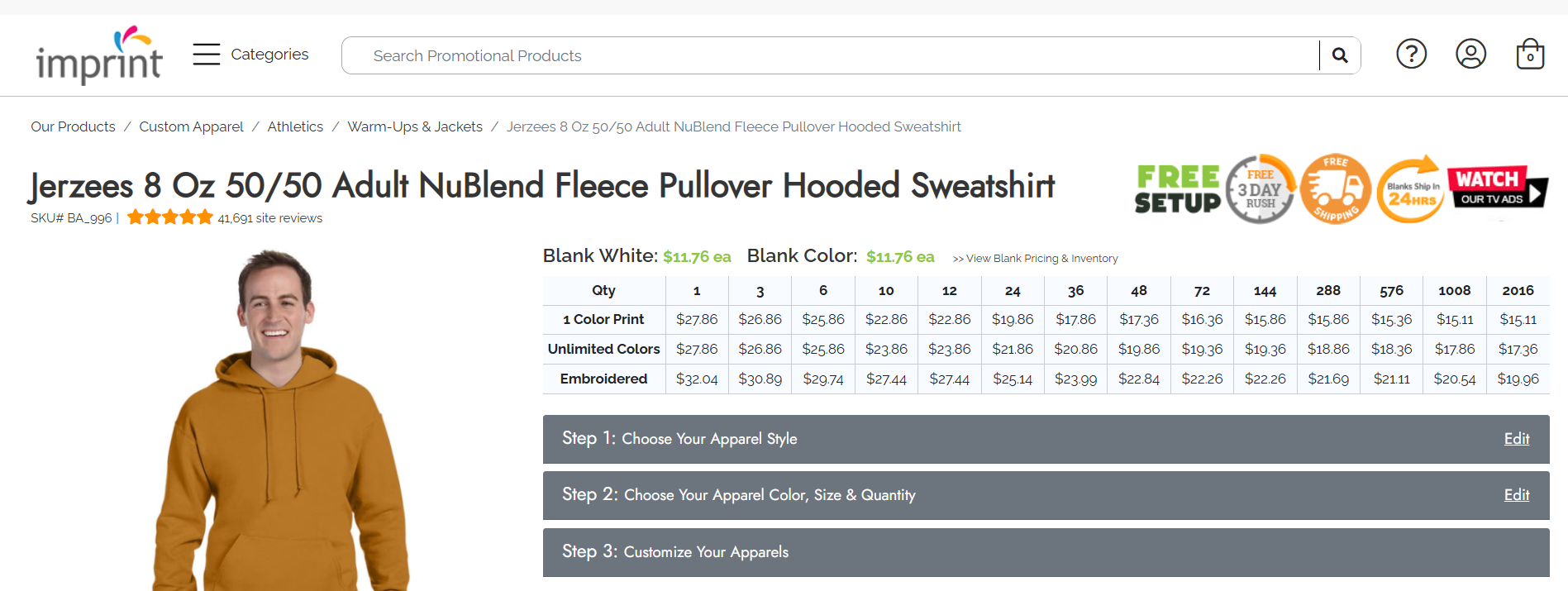Image resolution: width=1568 pixels, height=591 pixels.
Task: Click Edit on Step 1
Action: pyautogui.click(x=1517, y=438)
